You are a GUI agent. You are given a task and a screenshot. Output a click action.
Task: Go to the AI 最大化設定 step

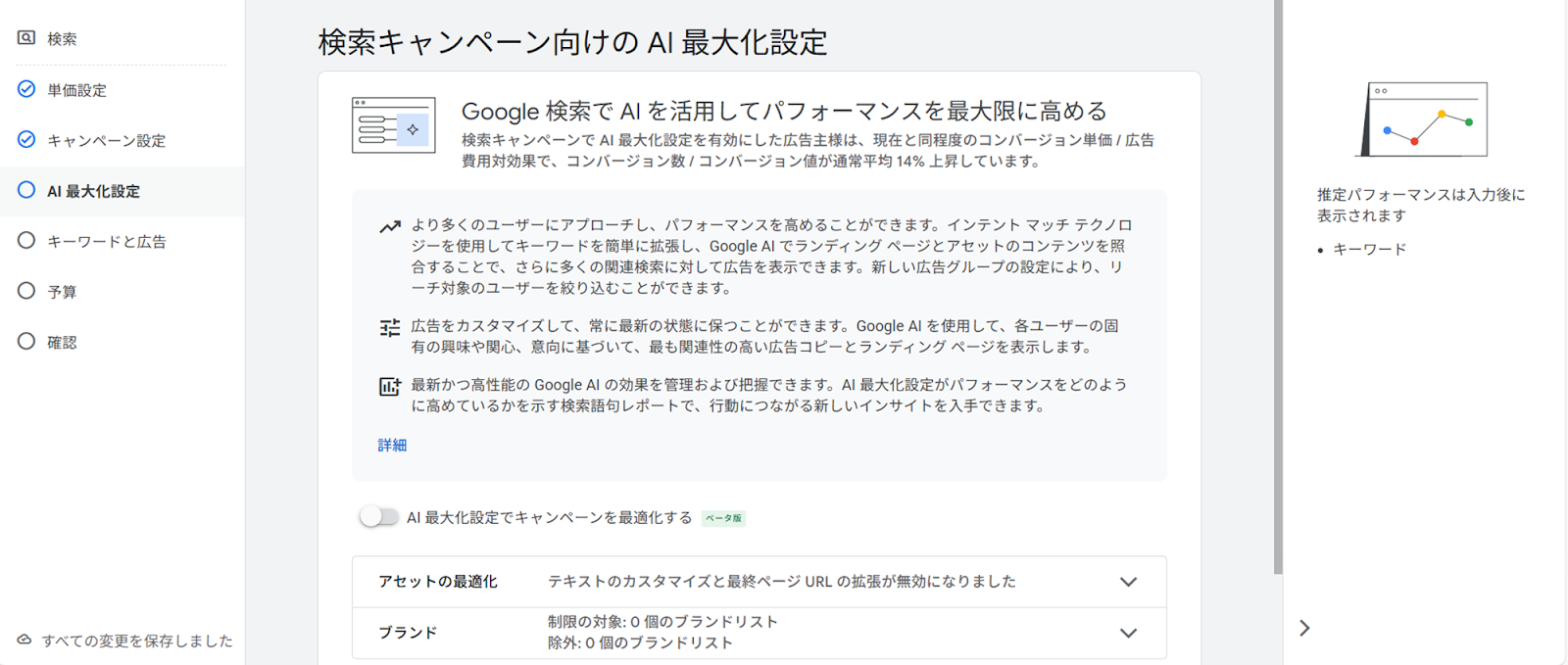click(93, 191)
